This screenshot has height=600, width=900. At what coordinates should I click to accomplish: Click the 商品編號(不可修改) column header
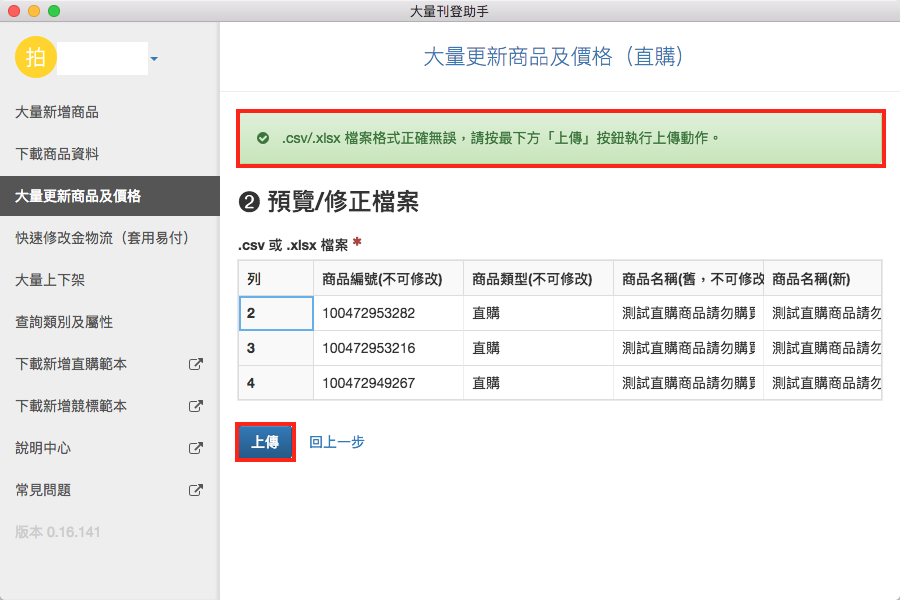pos(388,278)
